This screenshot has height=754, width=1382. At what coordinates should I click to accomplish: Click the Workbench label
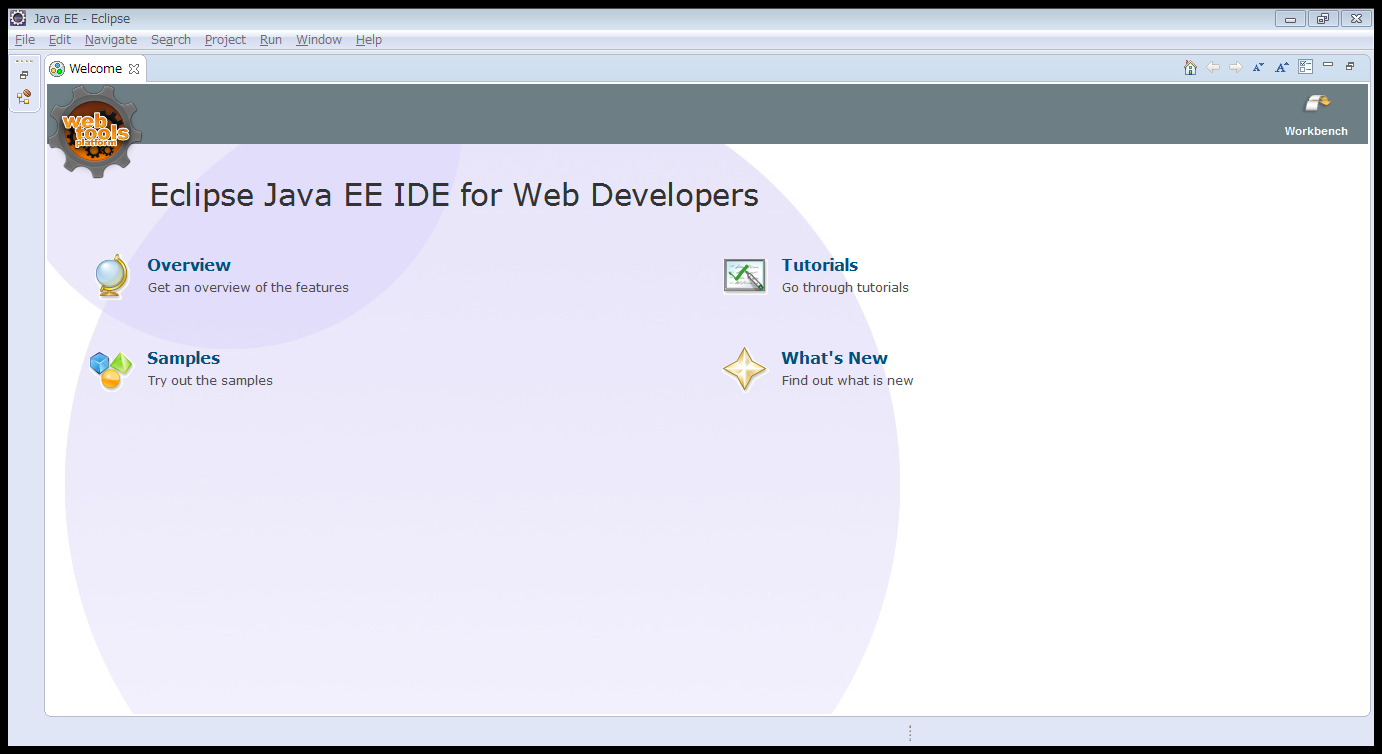pos(1316,131)
